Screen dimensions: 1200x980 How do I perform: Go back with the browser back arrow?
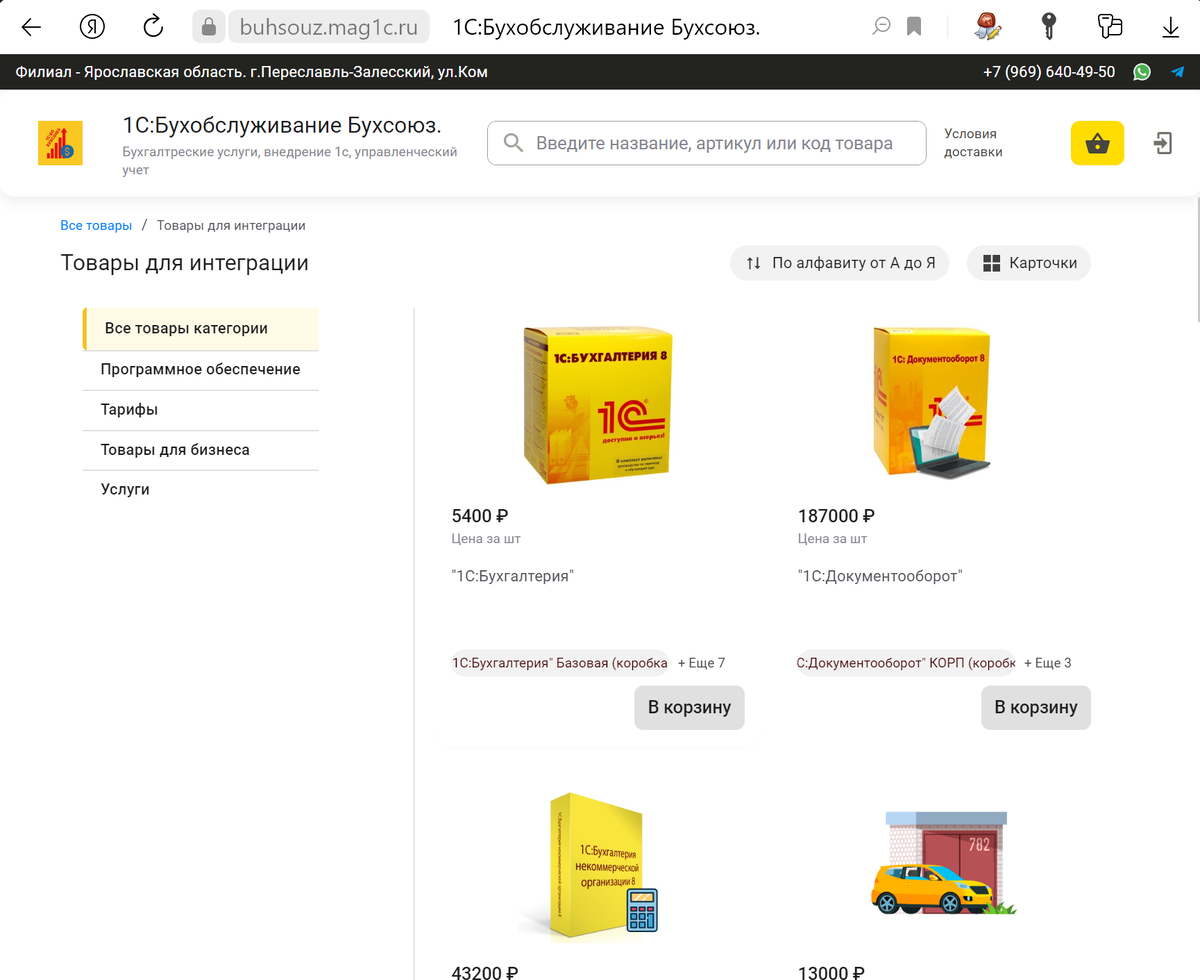tap(31, 27)
